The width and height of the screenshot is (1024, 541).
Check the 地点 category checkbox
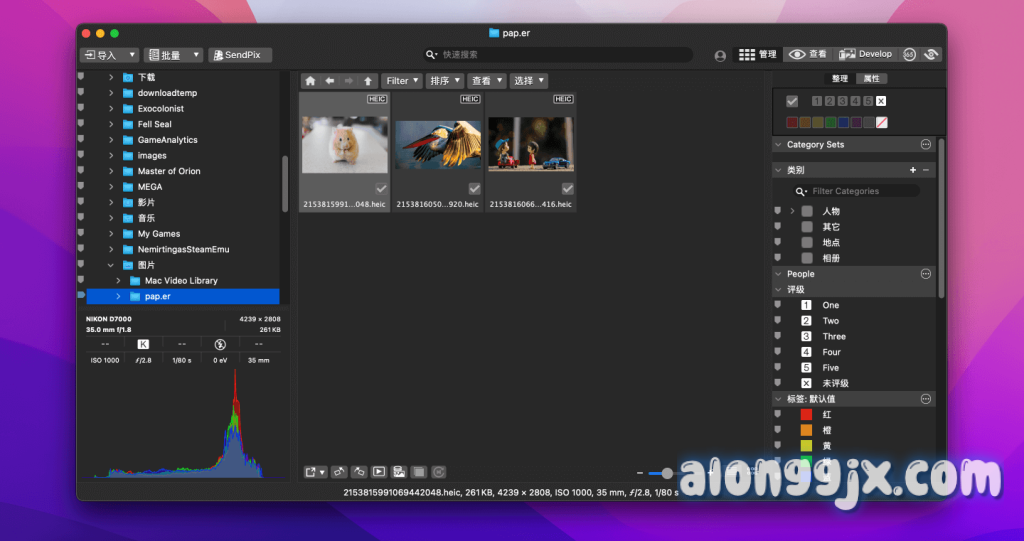click(807, 243)
